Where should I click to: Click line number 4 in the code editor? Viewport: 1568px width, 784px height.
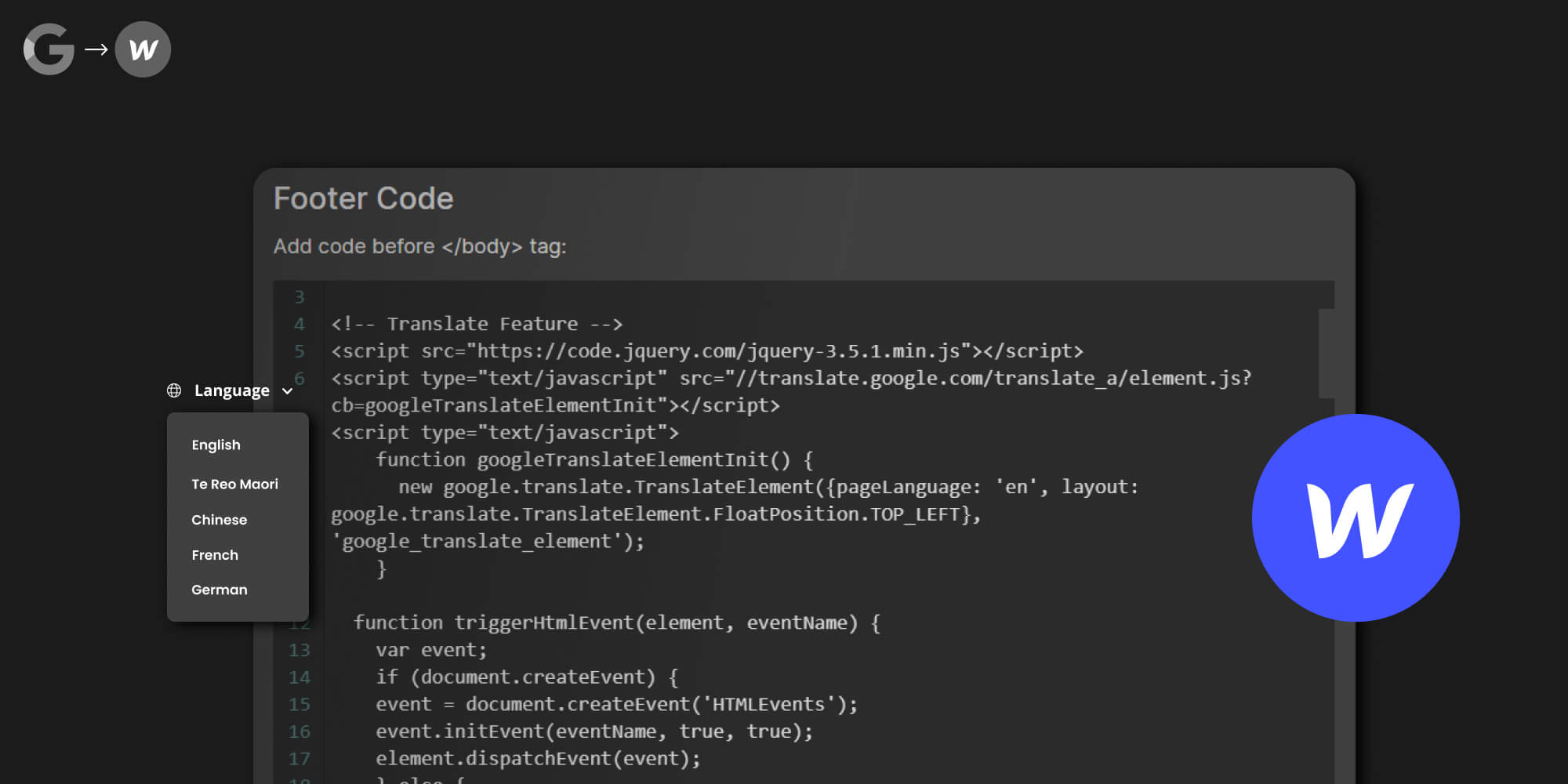(299, 324)
